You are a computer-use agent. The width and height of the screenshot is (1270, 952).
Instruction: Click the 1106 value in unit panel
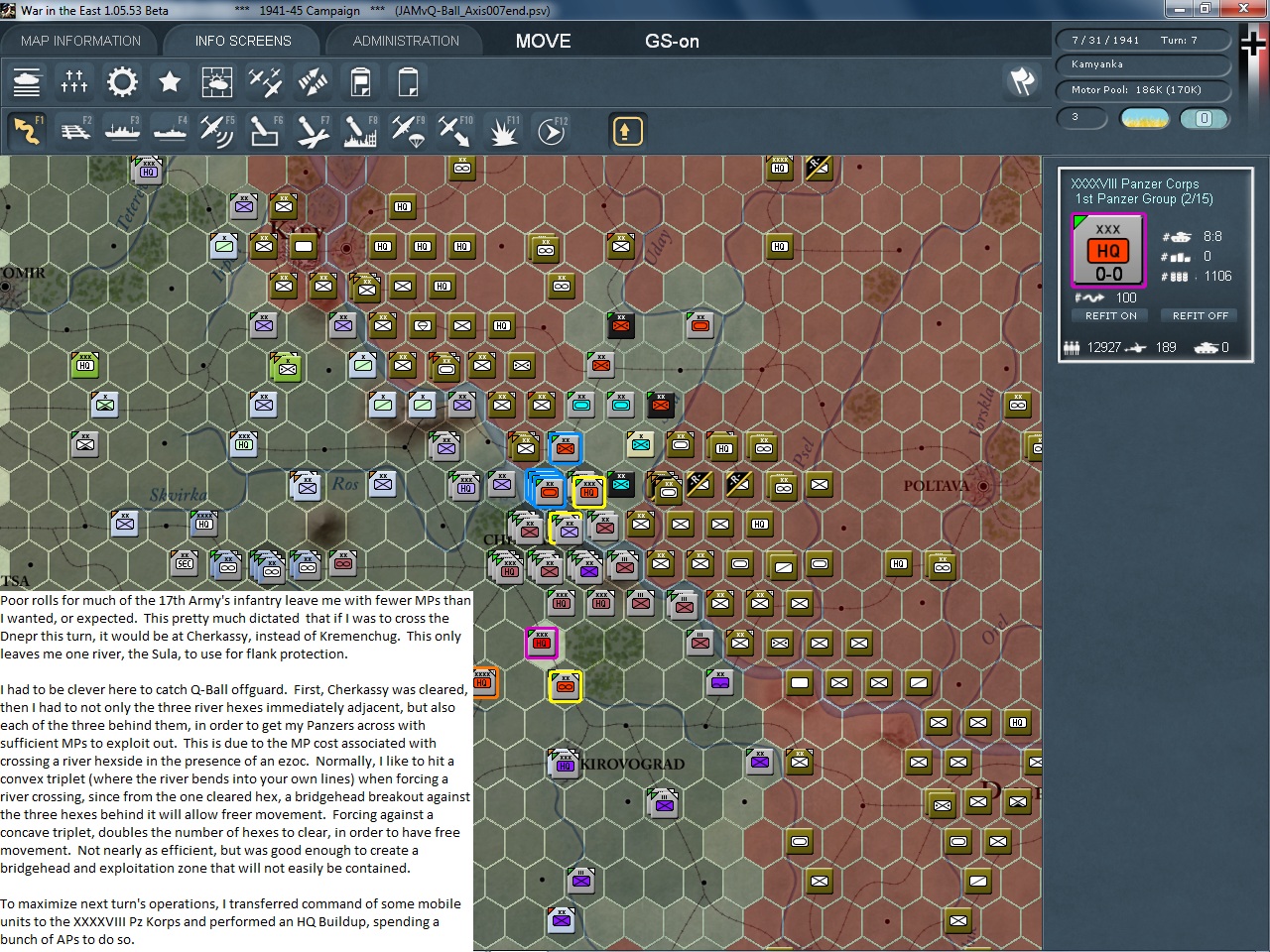click(1217, 277)
